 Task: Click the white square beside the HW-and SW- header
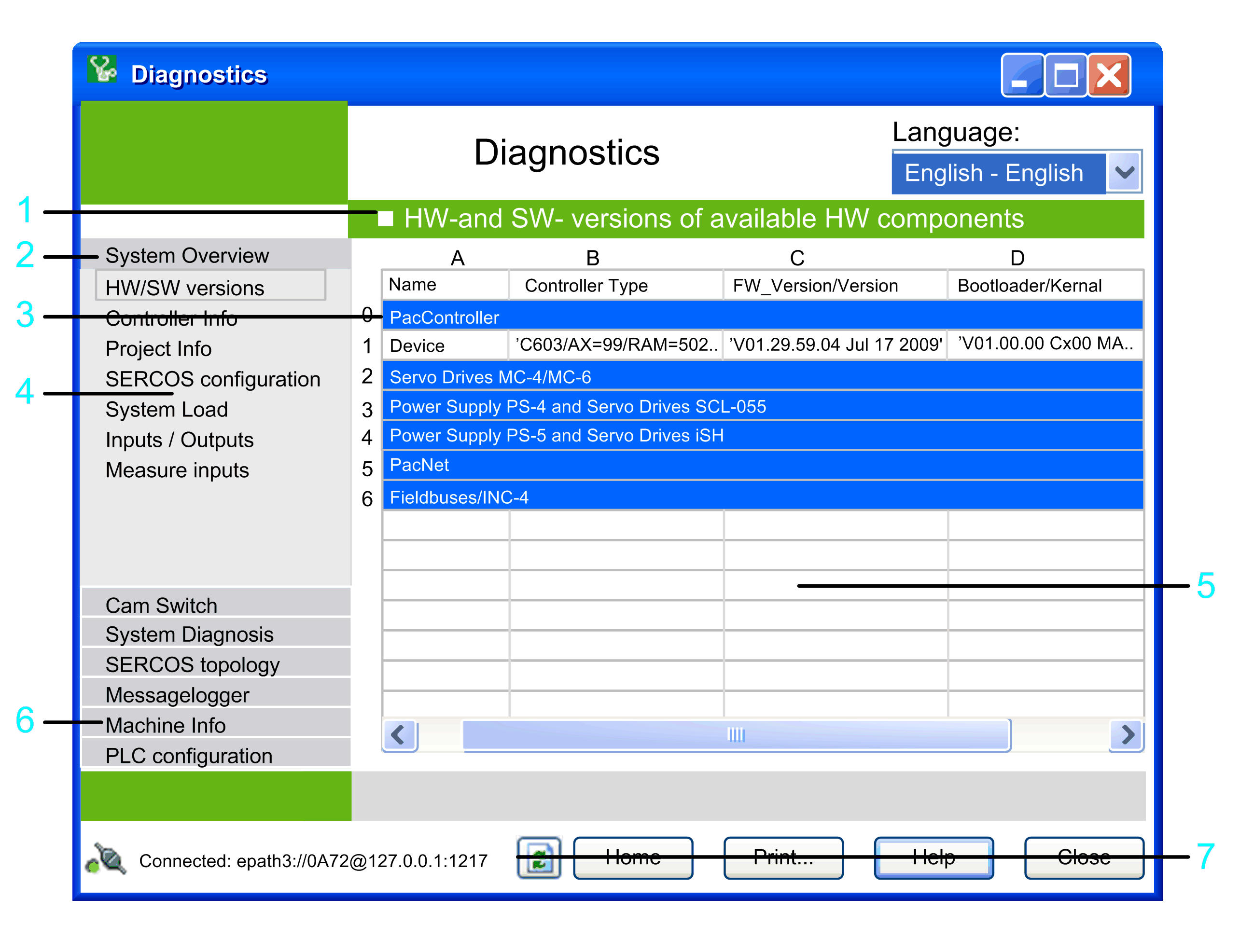coord(385,219)
